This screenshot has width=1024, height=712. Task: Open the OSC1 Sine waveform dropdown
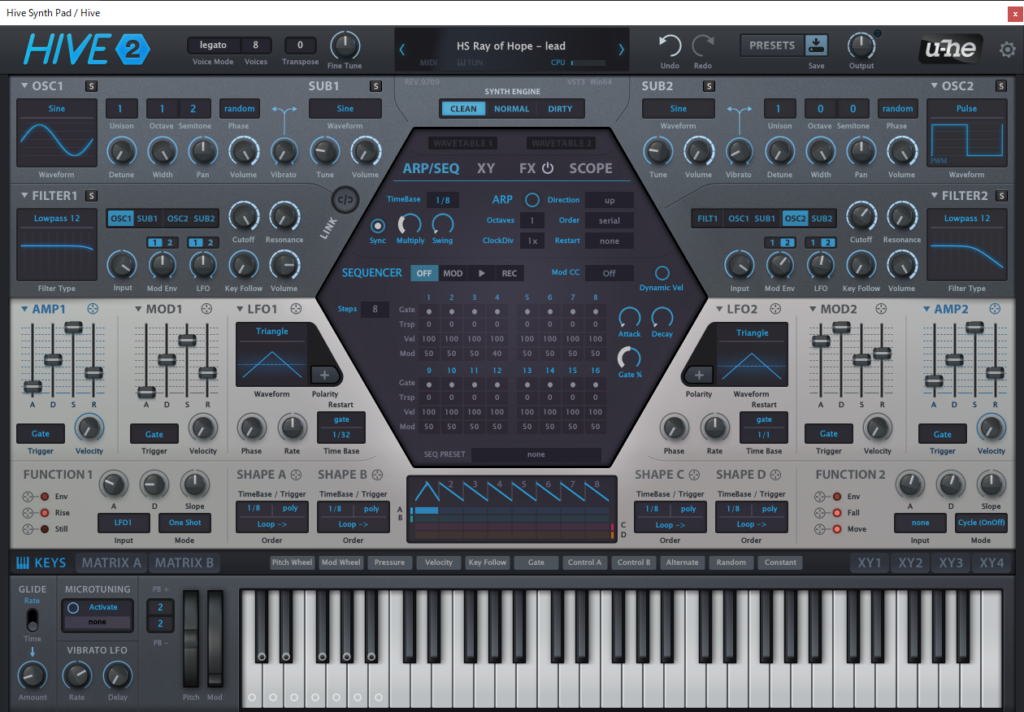coord(57,109)
